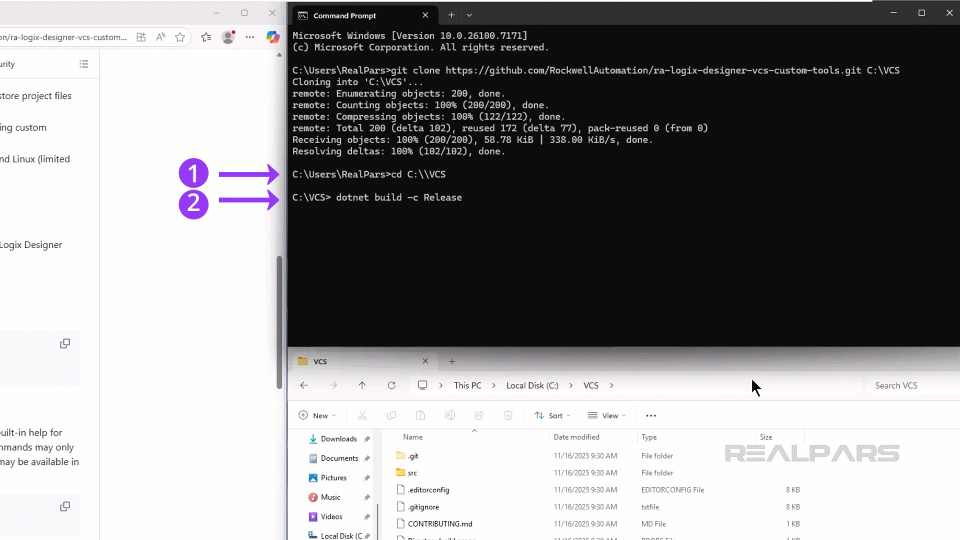960x540 pixels.
Task: Click the Search VCS field
Action: (x=912, y=385)
